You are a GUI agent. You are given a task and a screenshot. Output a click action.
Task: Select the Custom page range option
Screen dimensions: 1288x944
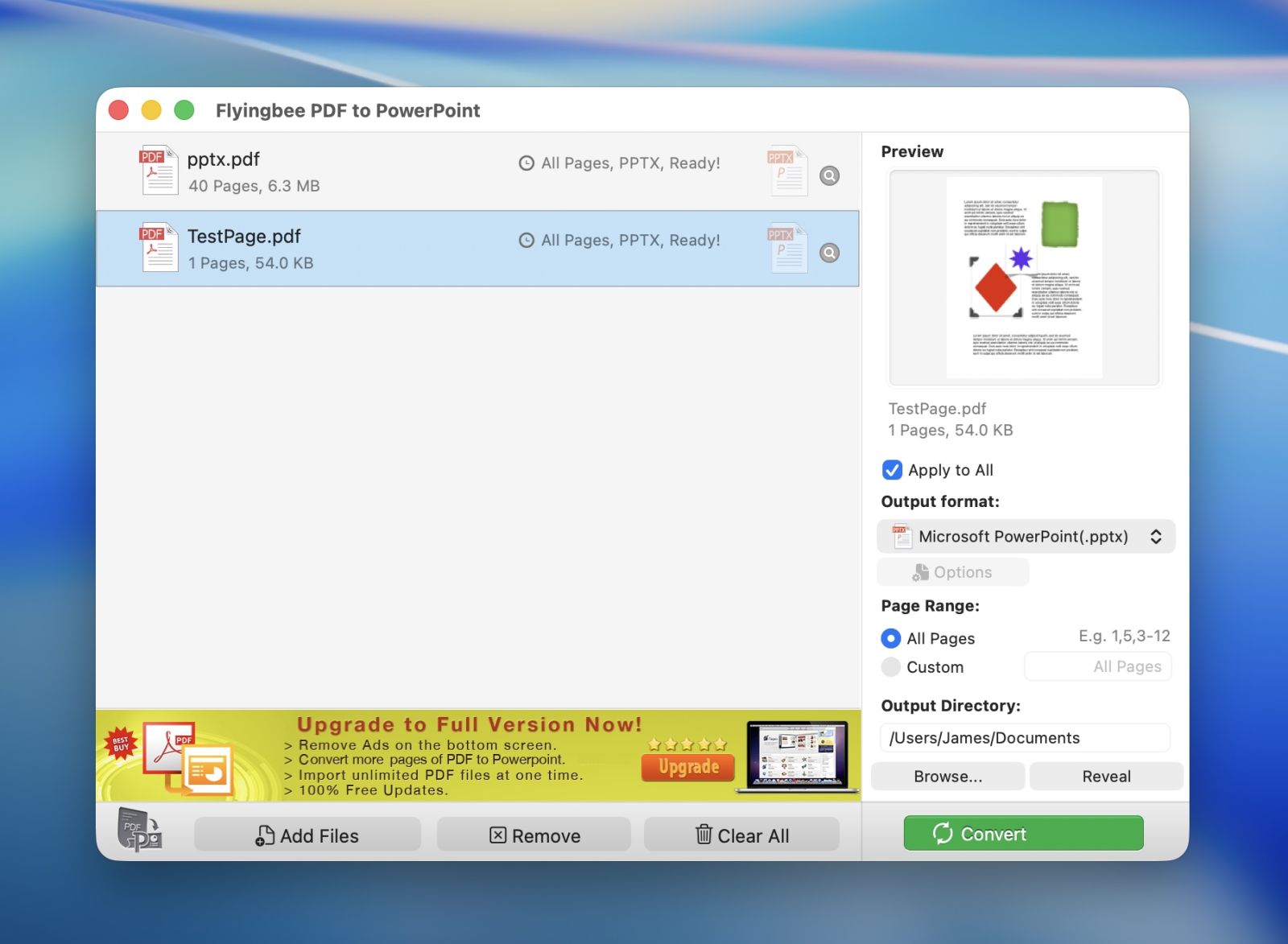pyautogui.click(x=890, y=667)
